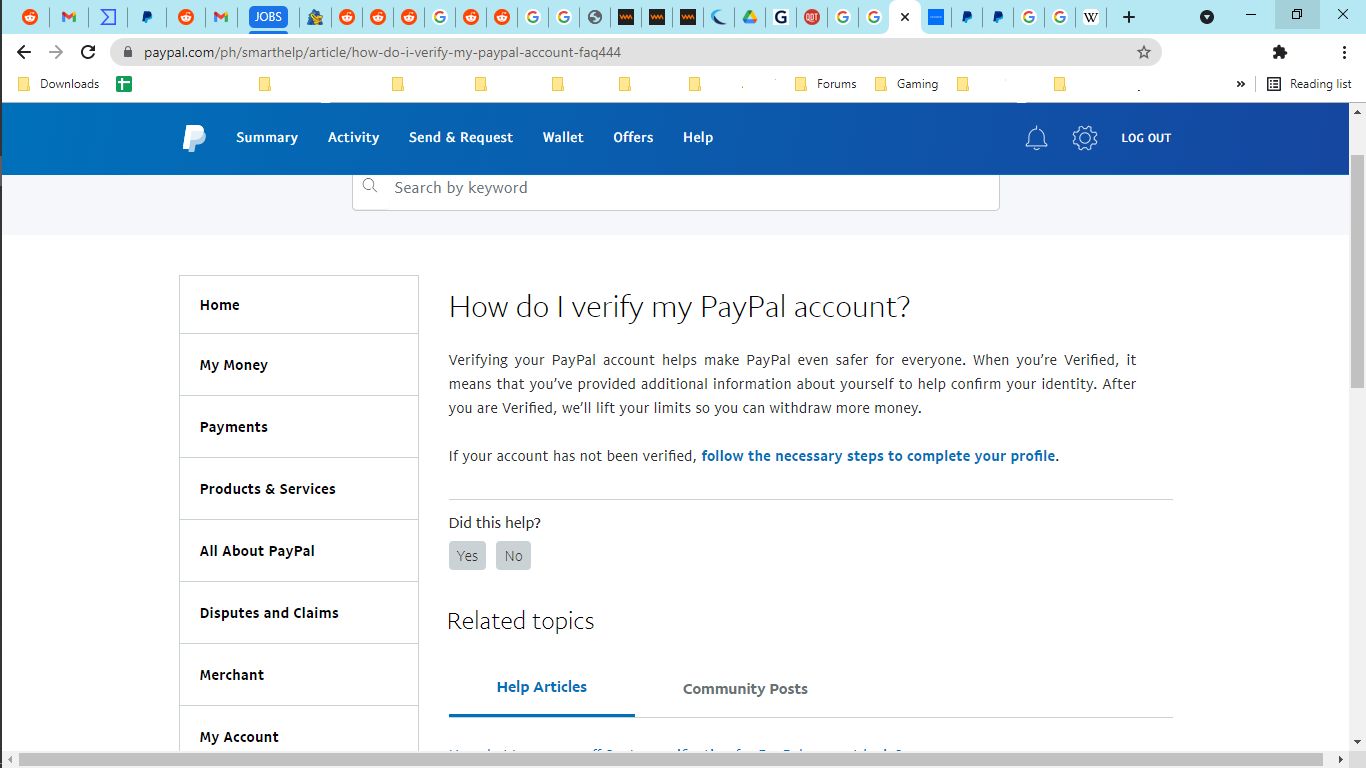1366x768 pixels.
Task: Open a new browser tab
Action: [x=1129, y=17]
